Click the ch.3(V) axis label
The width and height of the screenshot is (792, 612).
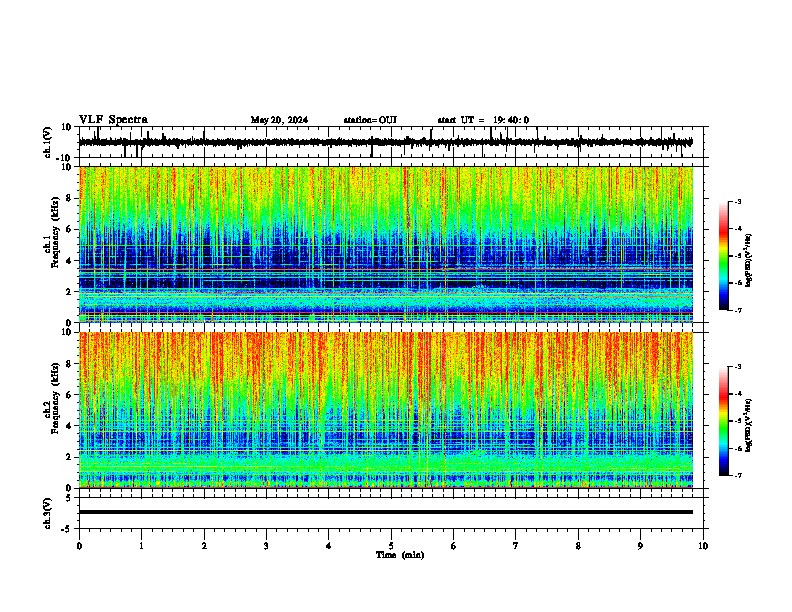coord(48,513)
